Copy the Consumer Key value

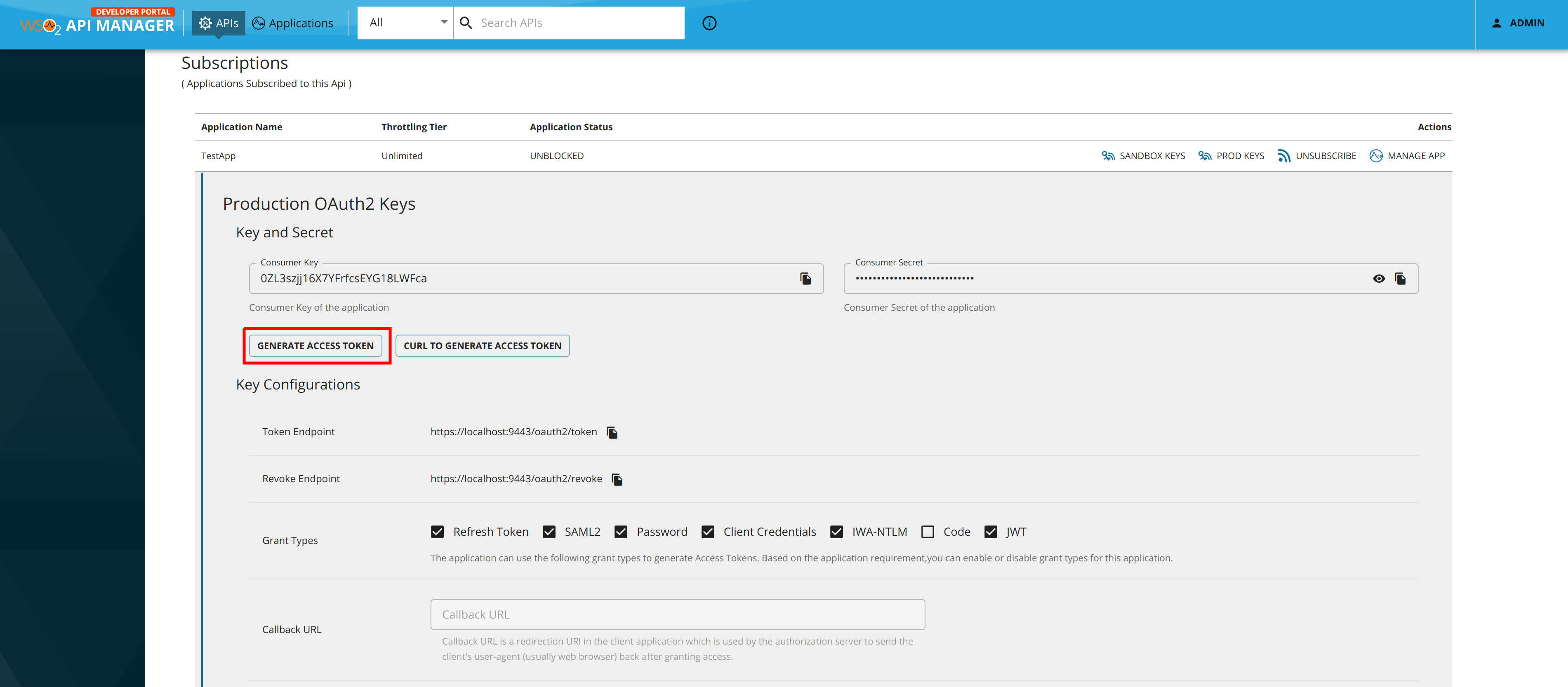coord(805,278)
